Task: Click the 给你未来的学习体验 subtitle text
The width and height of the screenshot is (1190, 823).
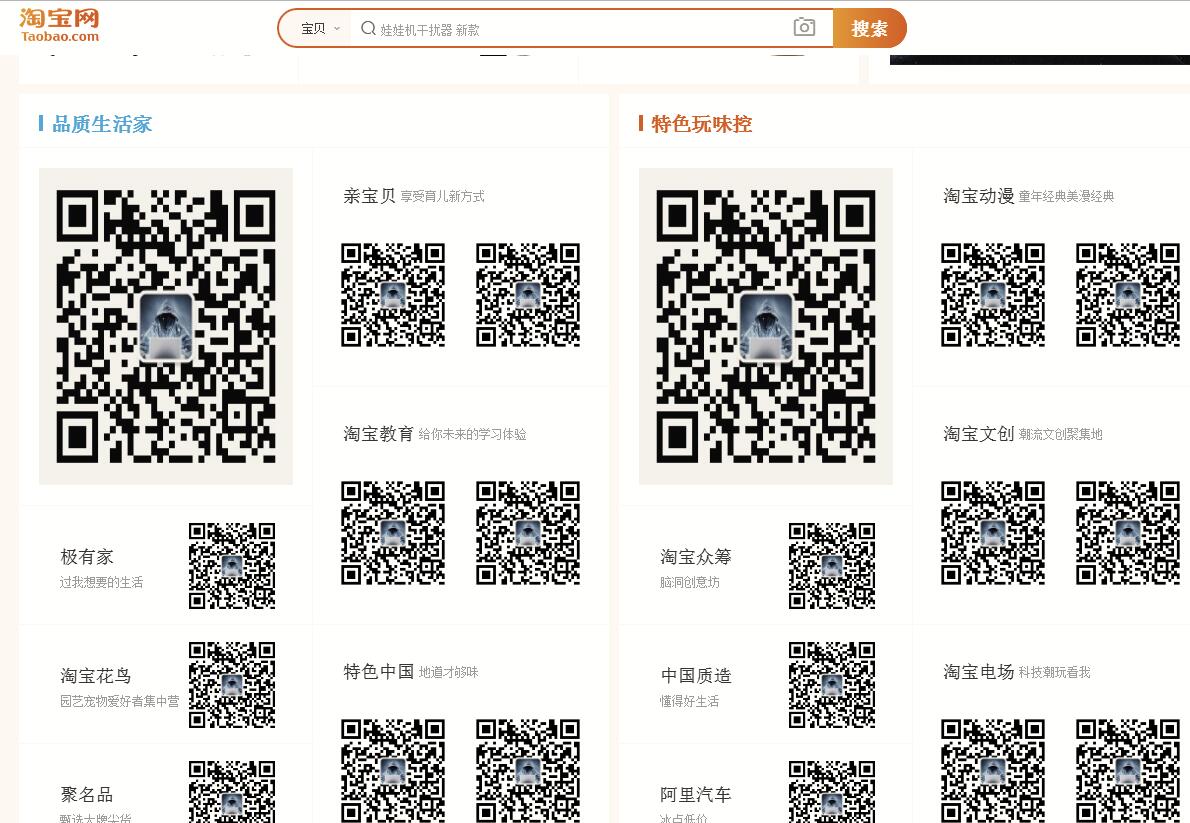Action: click(472, 434)
